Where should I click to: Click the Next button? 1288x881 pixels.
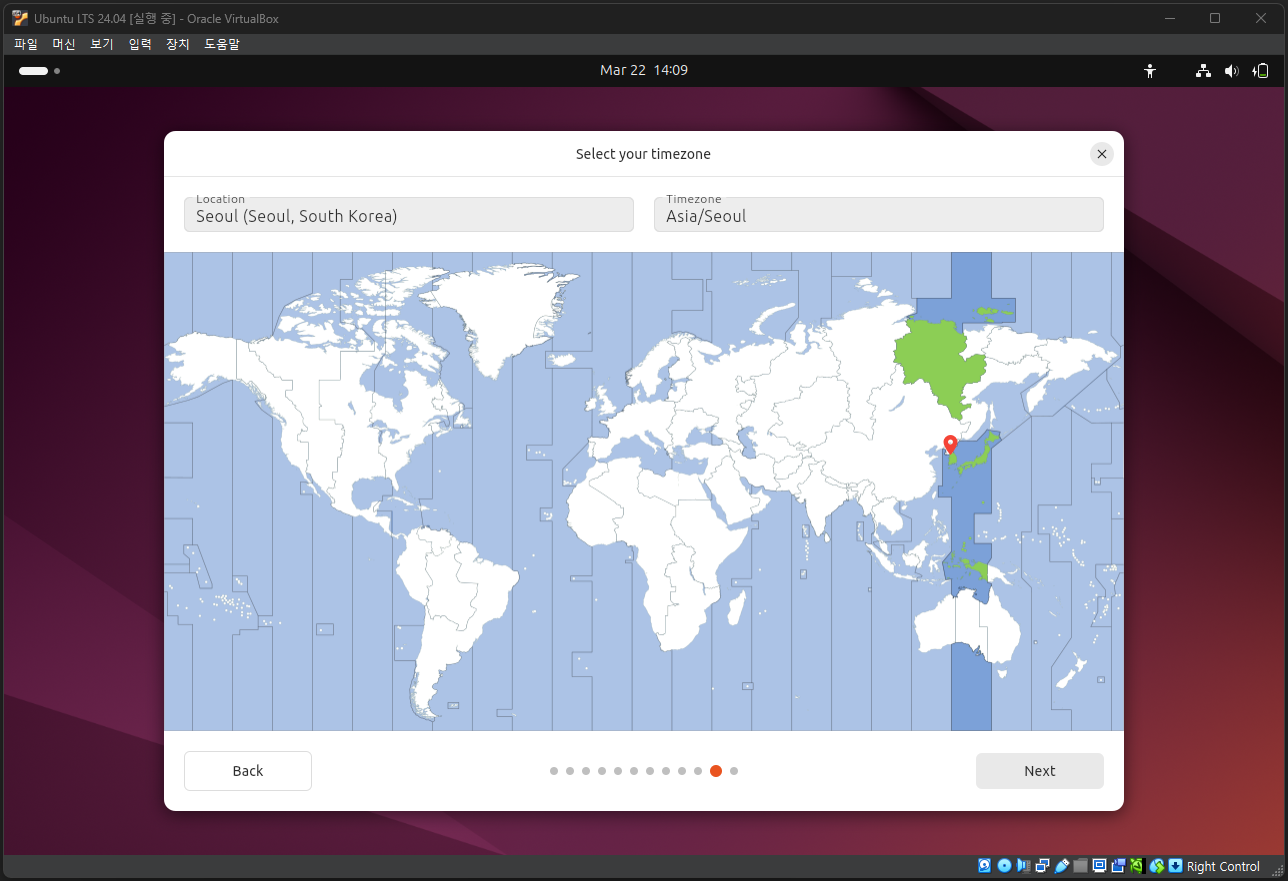[x=1040, y=771]
